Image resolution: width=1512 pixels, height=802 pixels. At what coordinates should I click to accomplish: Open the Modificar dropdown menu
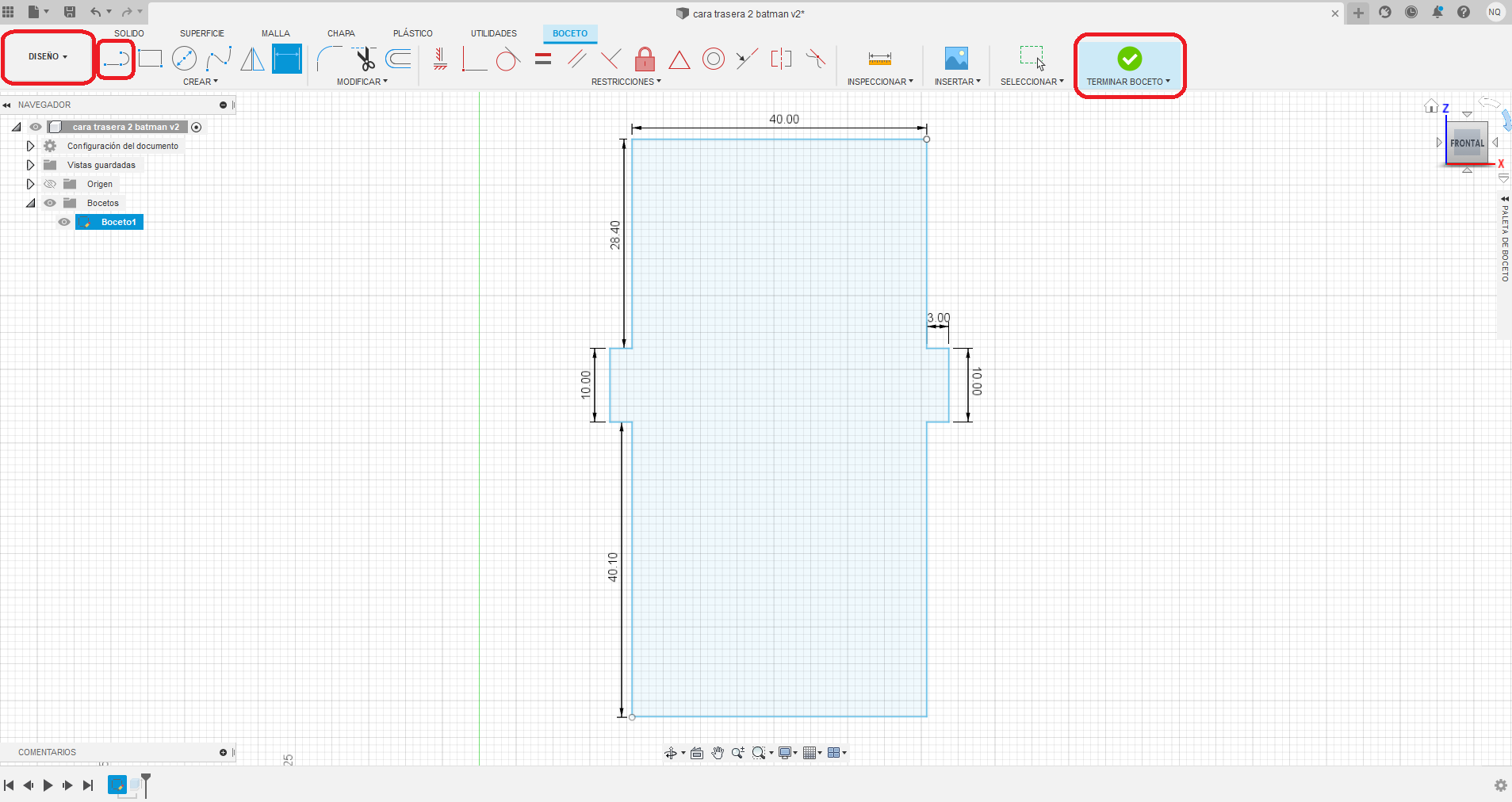(x=362, y=82)
